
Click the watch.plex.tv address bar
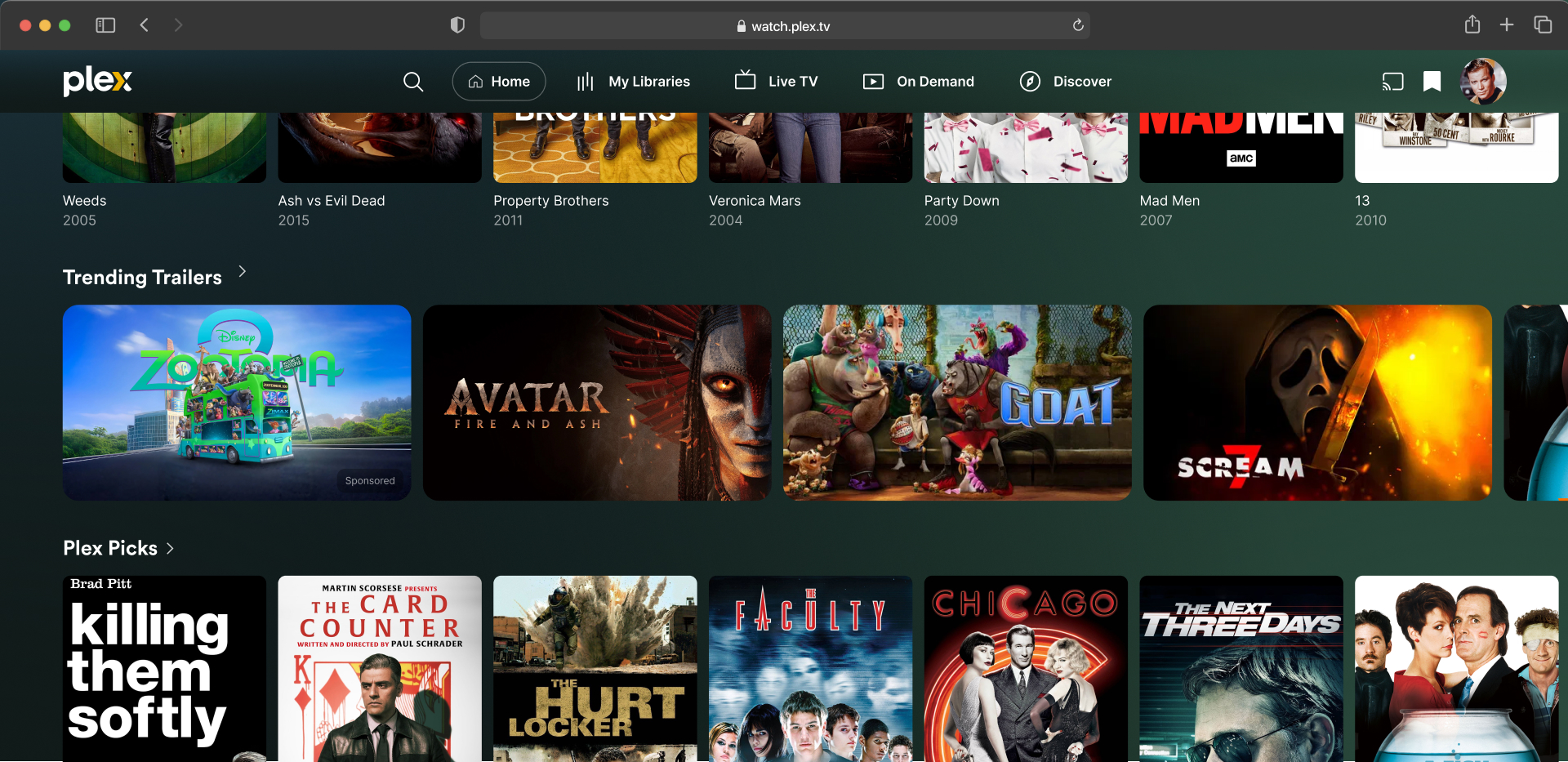click(784, 26)
